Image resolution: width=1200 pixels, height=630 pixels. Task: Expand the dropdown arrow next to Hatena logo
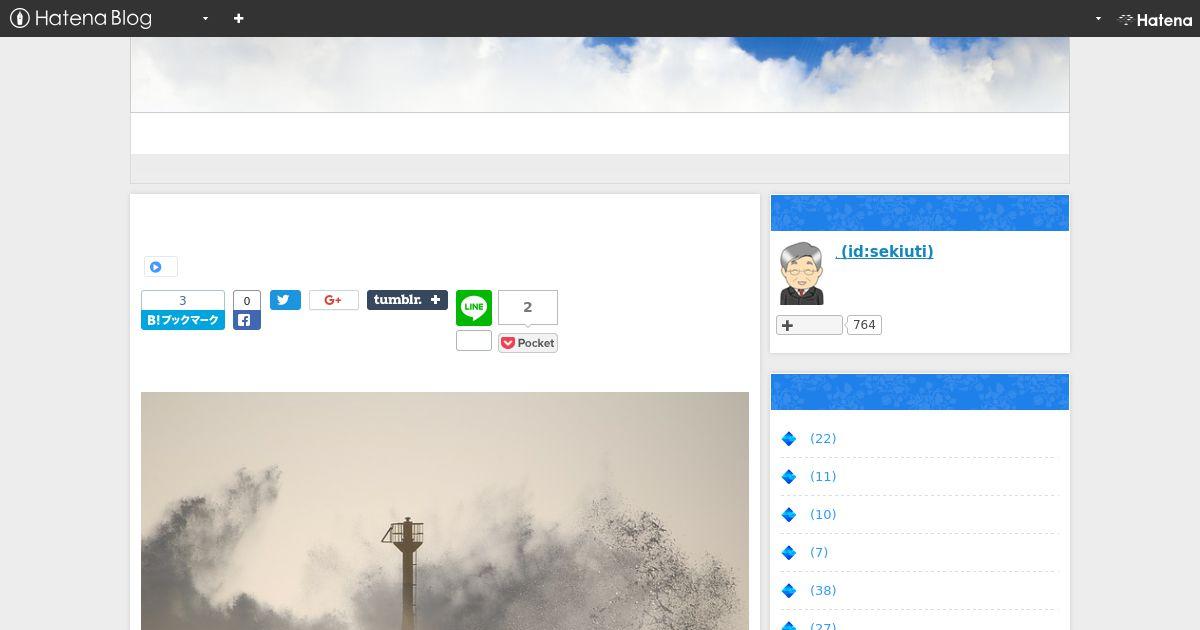point(1098,18)
